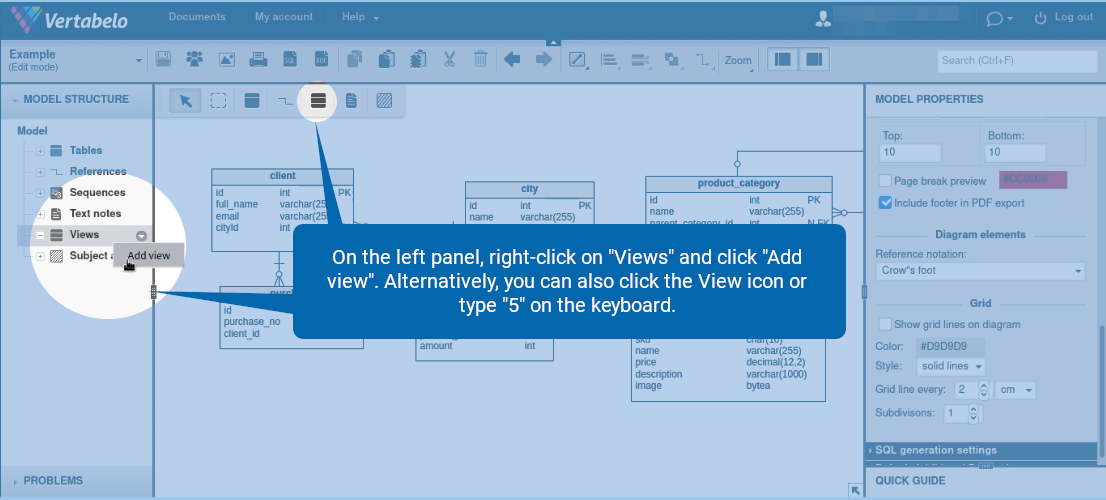Collapse the MODEL STRUCTURE panel
The height and width of the screenshot is (500, 1106).
[x=76, y=99]
